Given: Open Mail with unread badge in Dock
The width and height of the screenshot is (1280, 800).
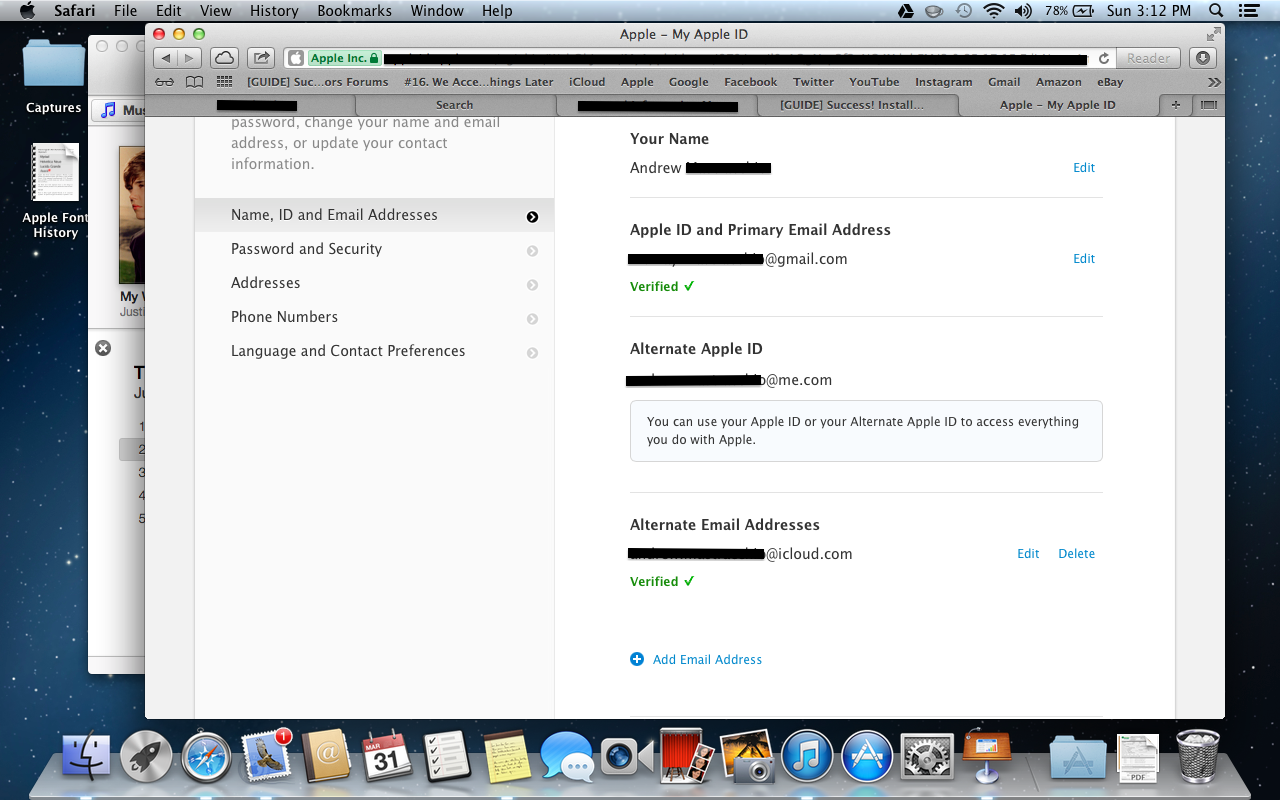Looking at the screenshot, I should [x=266, y=757].
